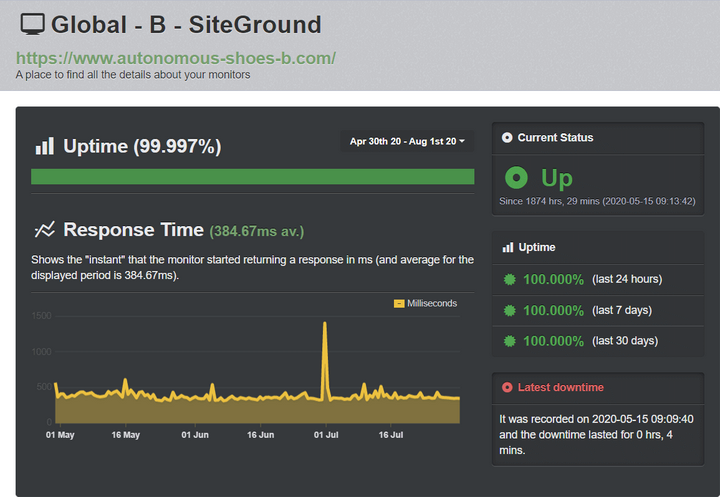Screen dimensions: 720x497
Task: Click the green uptime progress bar
Action: [x=253, y=177]
